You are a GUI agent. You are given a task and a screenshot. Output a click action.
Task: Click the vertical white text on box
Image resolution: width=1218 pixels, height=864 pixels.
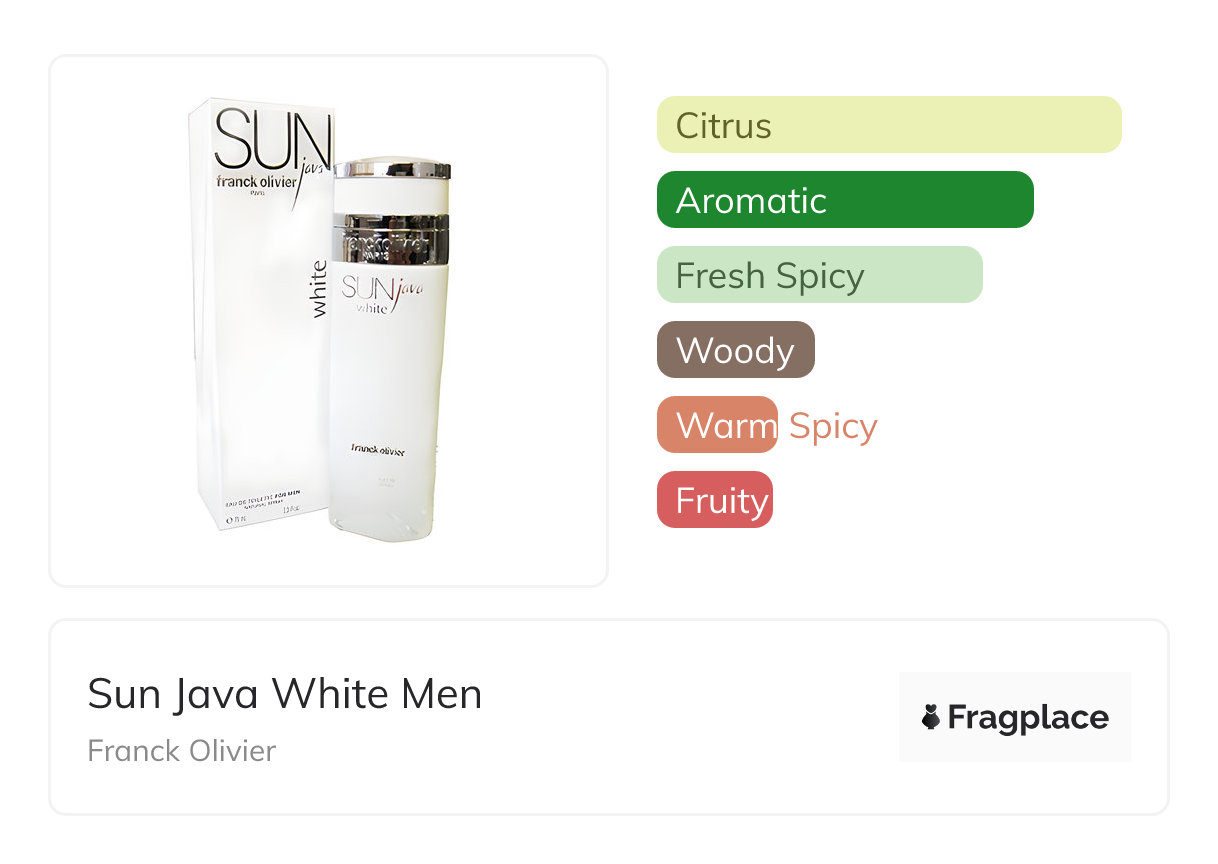coord(318,288)
